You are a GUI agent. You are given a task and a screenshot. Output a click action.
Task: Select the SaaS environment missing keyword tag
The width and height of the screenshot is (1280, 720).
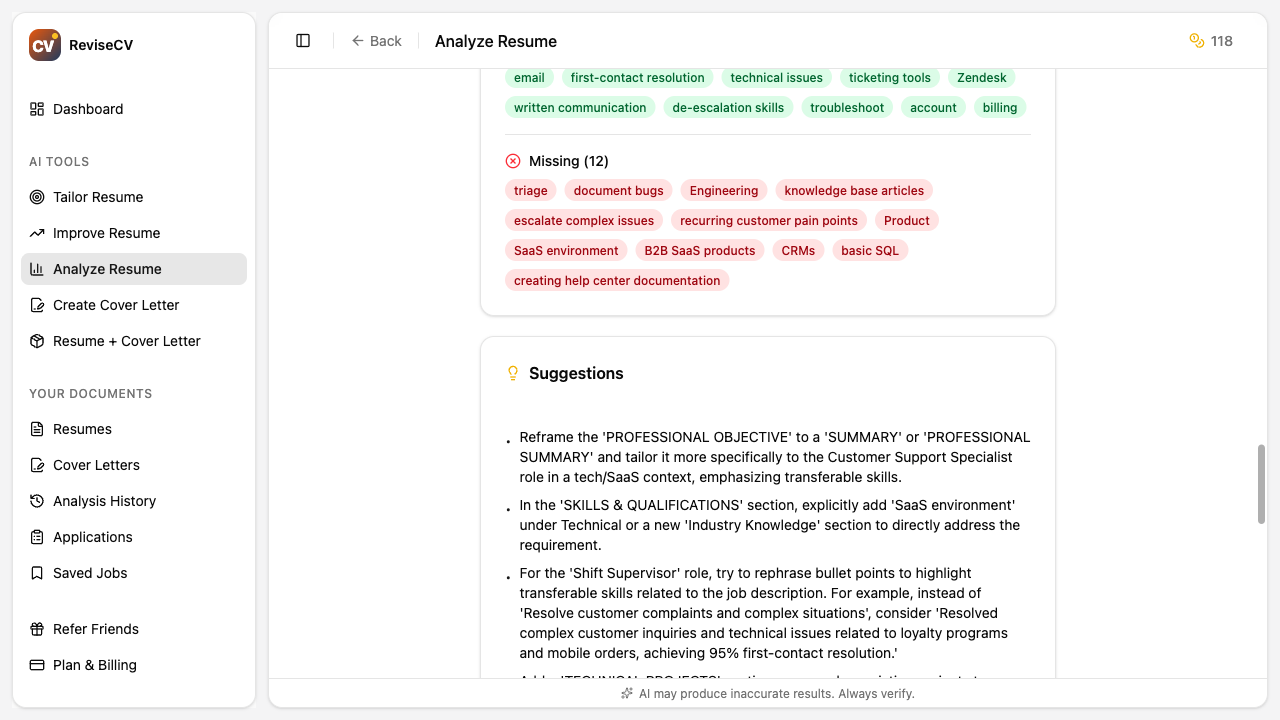click(x=566, y=250)
